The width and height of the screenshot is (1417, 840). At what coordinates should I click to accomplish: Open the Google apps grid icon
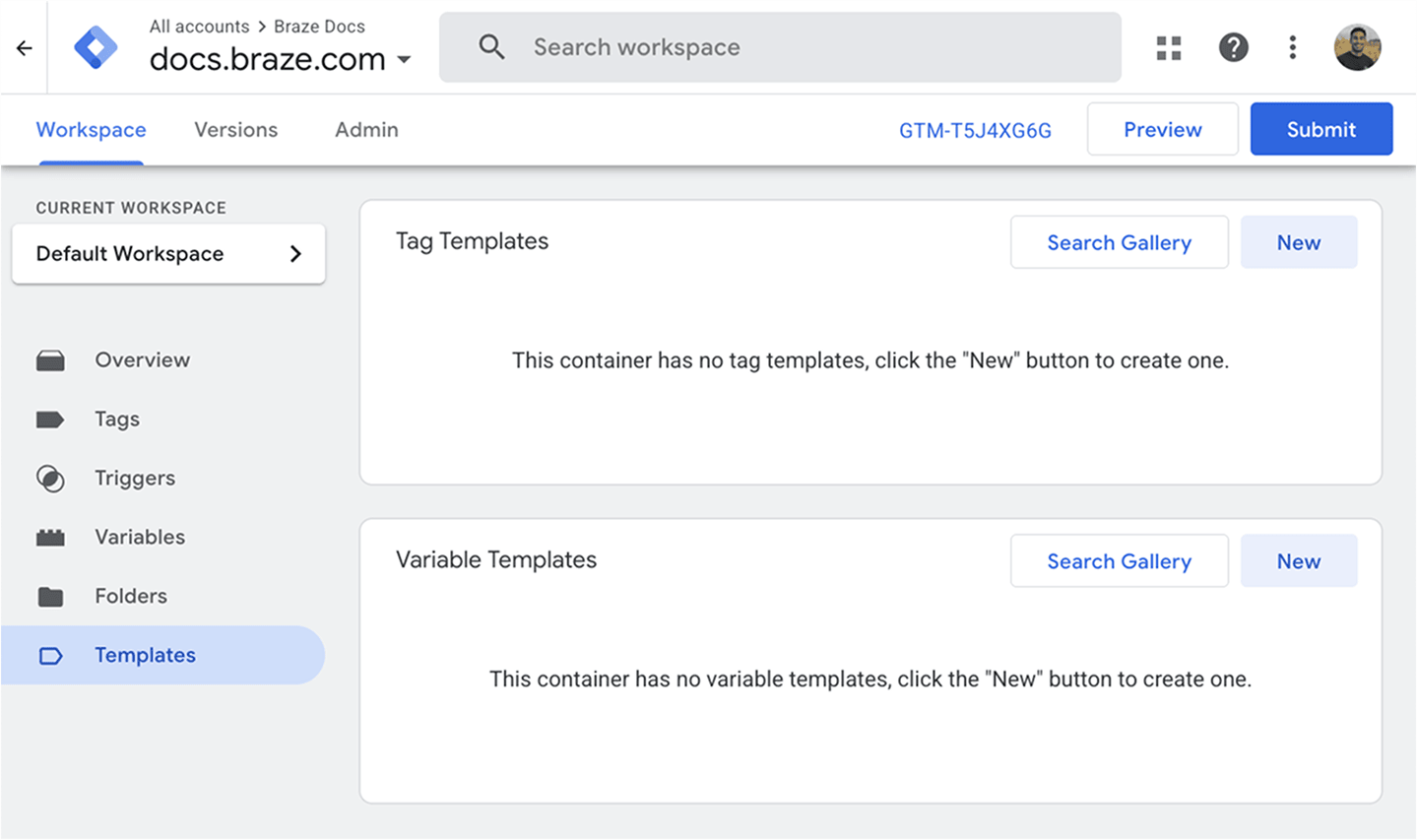(x=1168, y=46)
